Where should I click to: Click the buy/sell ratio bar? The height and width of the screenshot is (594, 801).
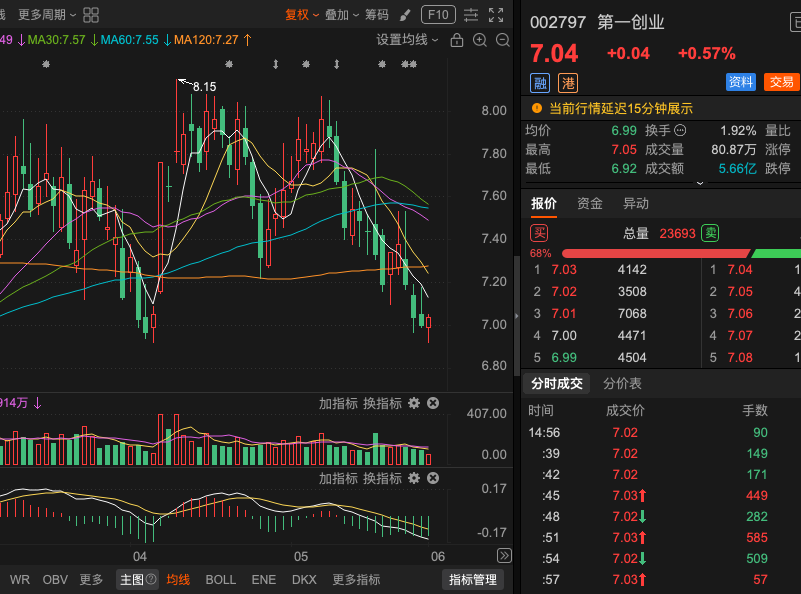pyautogui.click(x=681, y=253)
